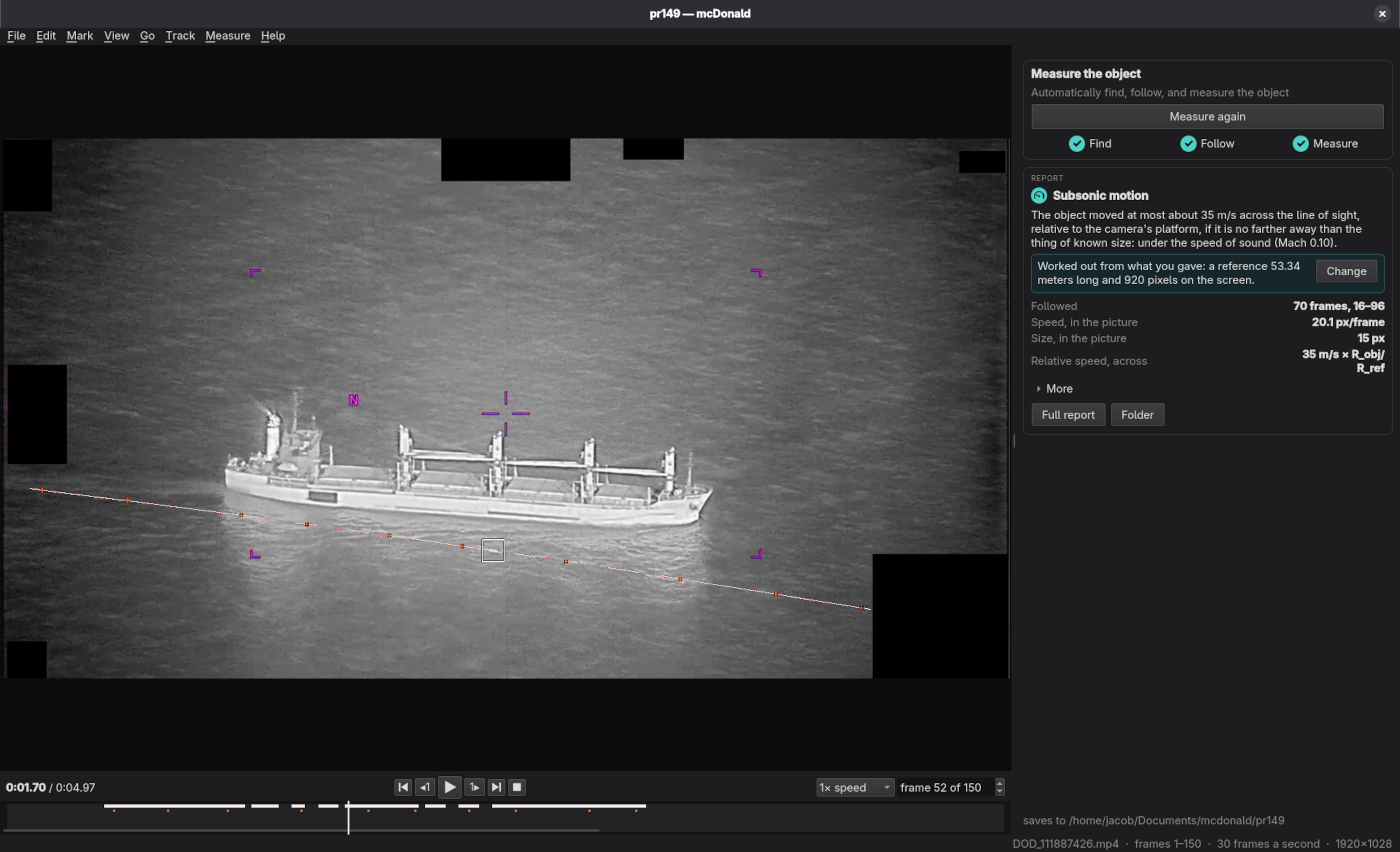Open the output Folder

(1137, 415)
